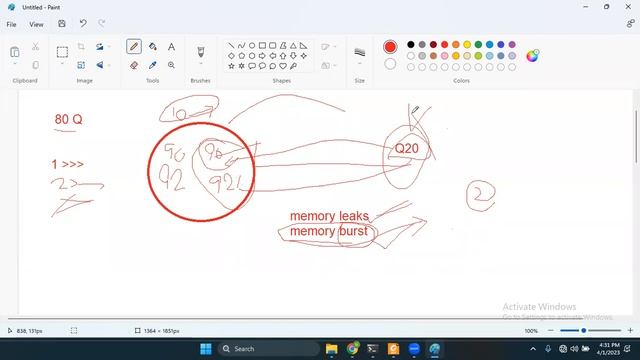Open the line Size selector

[x=360, y=52]
